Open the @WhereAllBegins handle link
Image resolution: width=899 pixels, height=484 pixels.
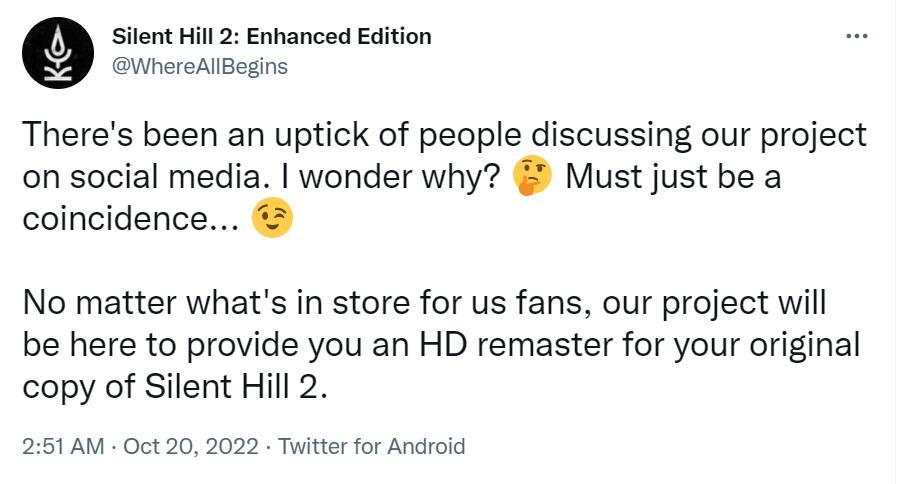pyautogui.click(x=200, y=66)
